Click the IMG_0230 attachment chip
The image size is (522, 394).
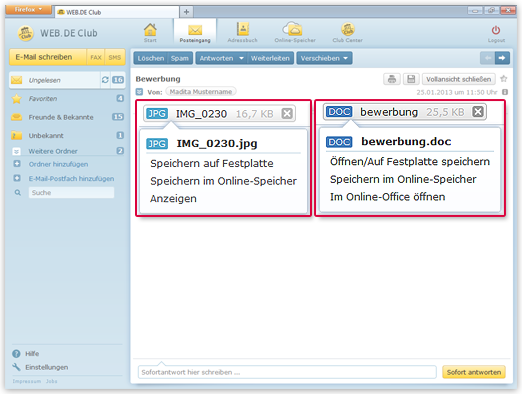219,114
